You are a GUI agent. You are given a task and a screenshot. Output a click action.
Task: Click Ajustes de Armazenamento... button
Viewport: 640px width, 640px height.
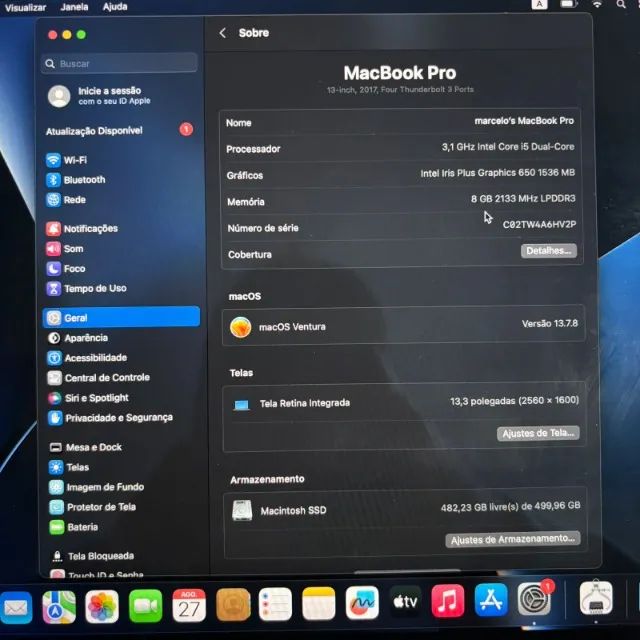[513, 539]
